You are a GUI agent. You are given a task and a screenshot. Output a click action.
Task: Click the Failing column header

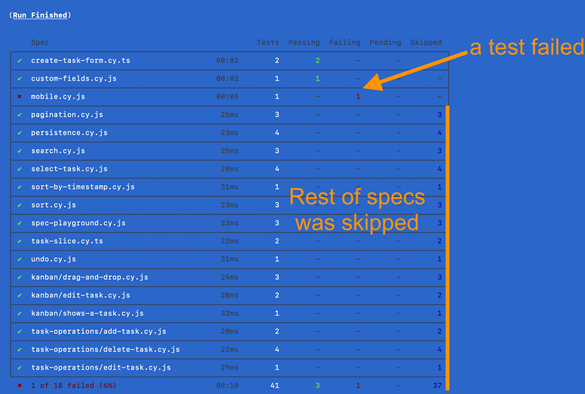tap(345, 42)
